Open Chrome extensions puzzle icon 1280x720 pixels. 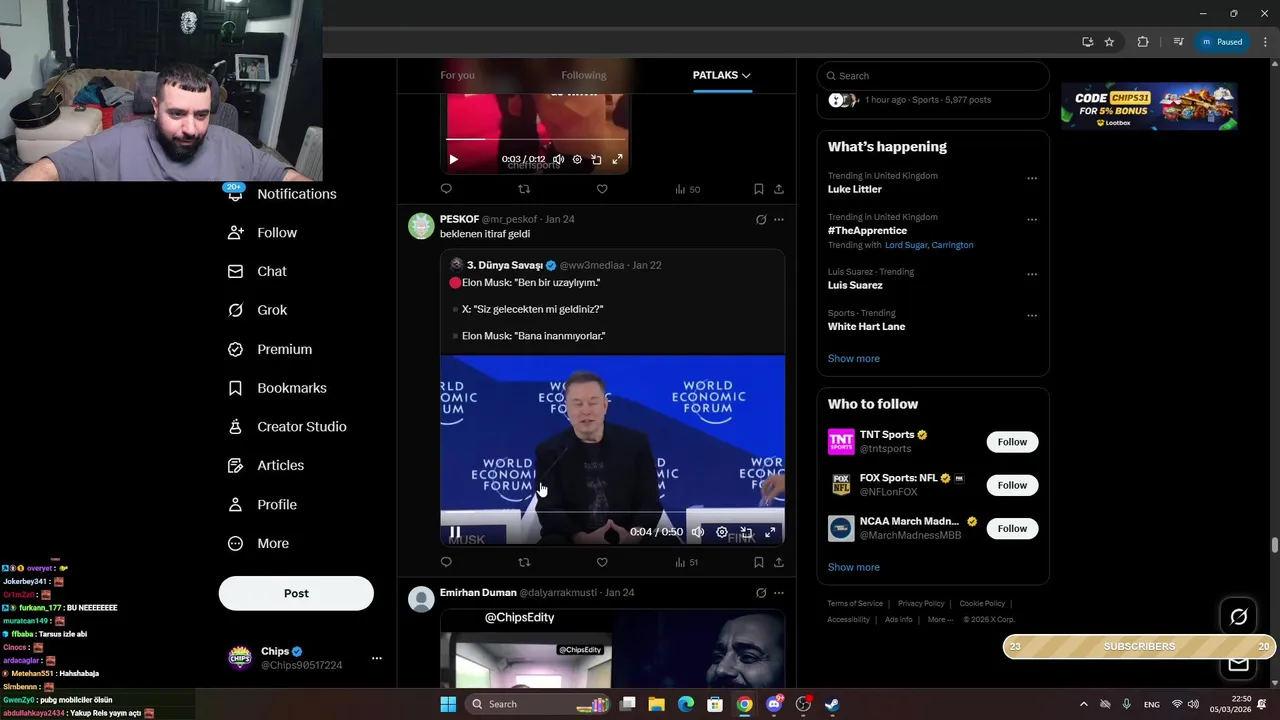1143,42
